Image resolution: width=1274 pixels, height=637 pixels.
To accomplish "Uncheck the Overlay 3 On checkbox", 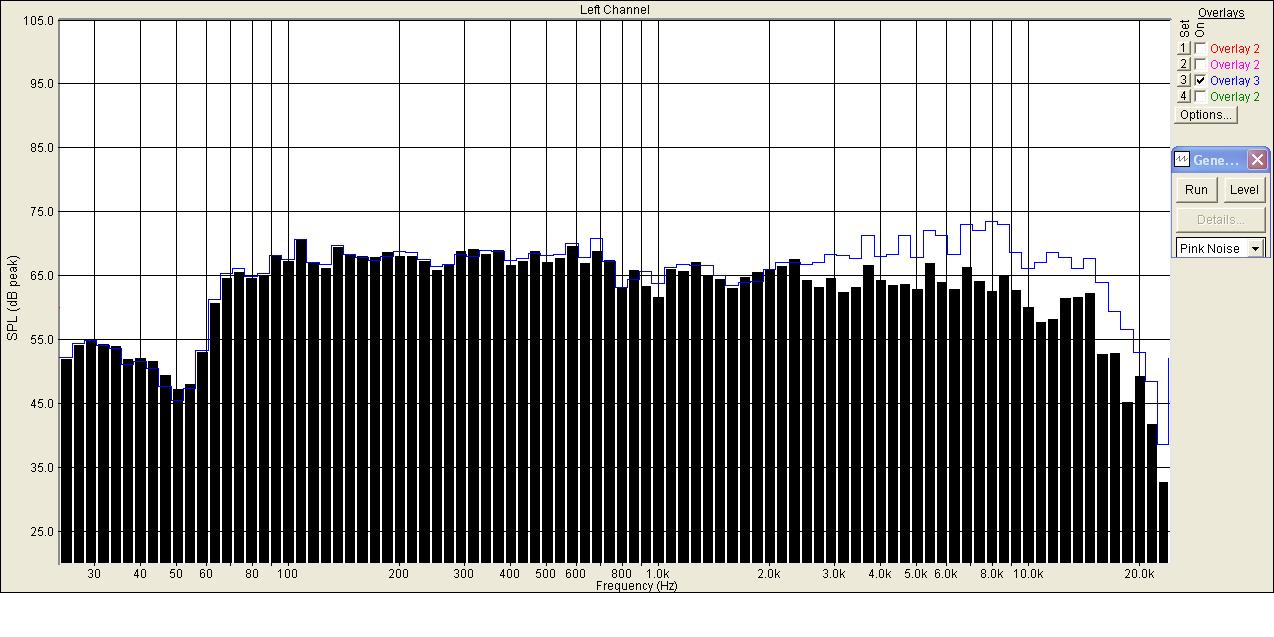I will tap(1200, 81).
